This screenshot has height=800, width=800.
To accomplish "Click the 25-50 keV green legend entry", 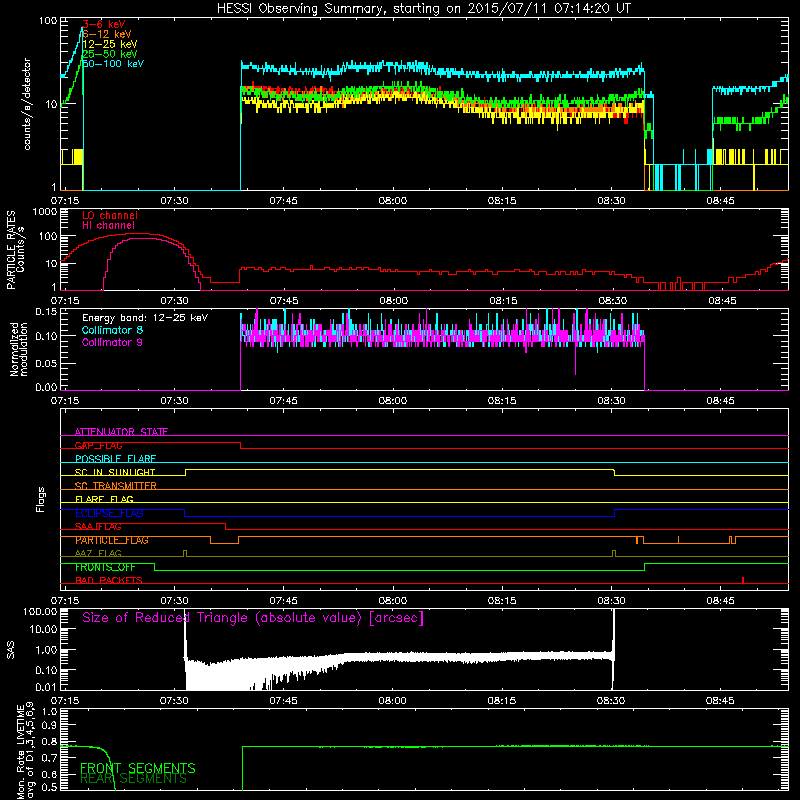I will 110,54.
